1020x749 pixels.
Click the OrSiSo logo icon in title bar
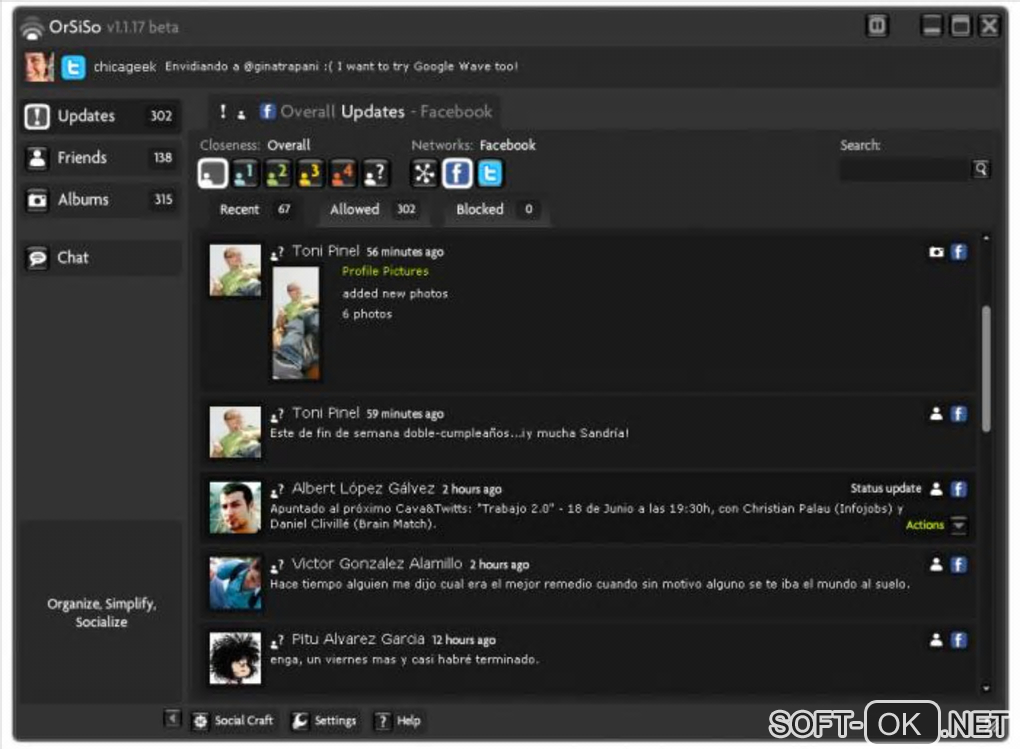click(x=32, y=29)
